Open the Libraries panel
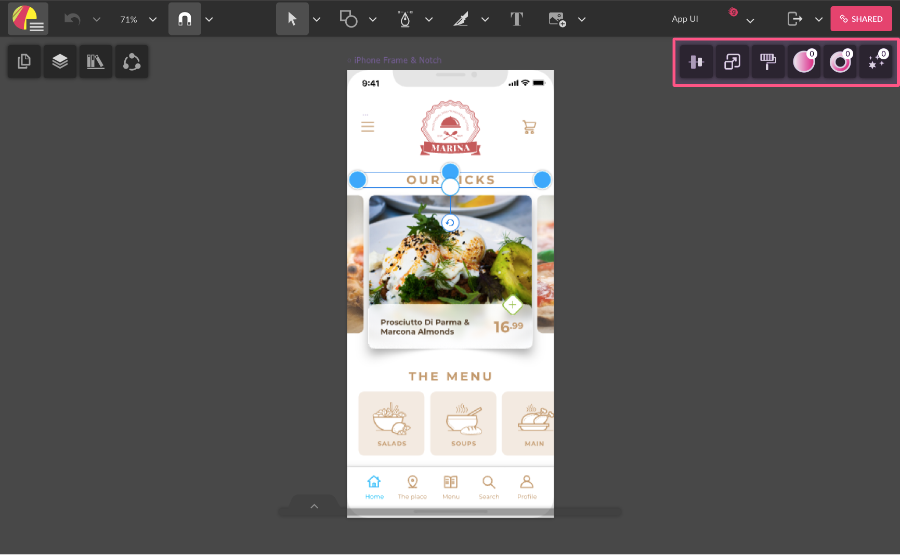 click(x=96, y=62)
